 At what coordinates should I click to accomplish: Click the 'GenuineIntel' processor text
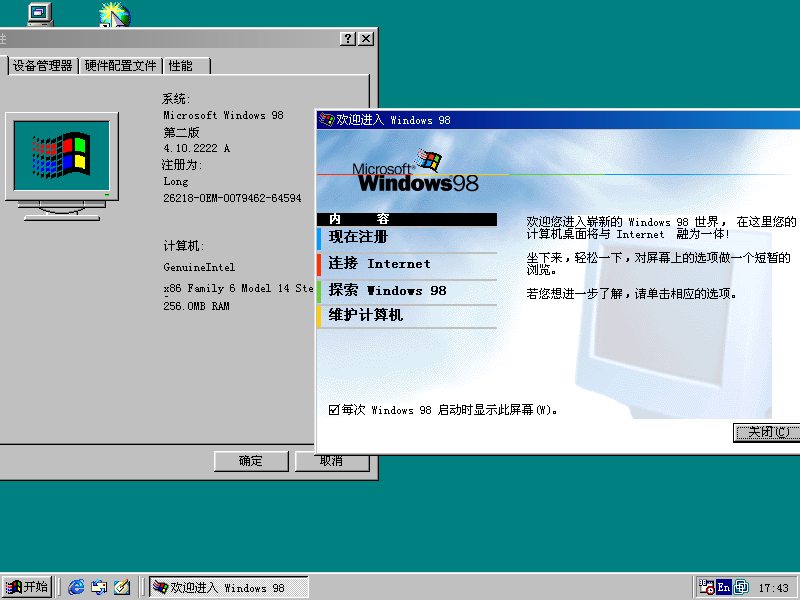click(x=199, y=267)
